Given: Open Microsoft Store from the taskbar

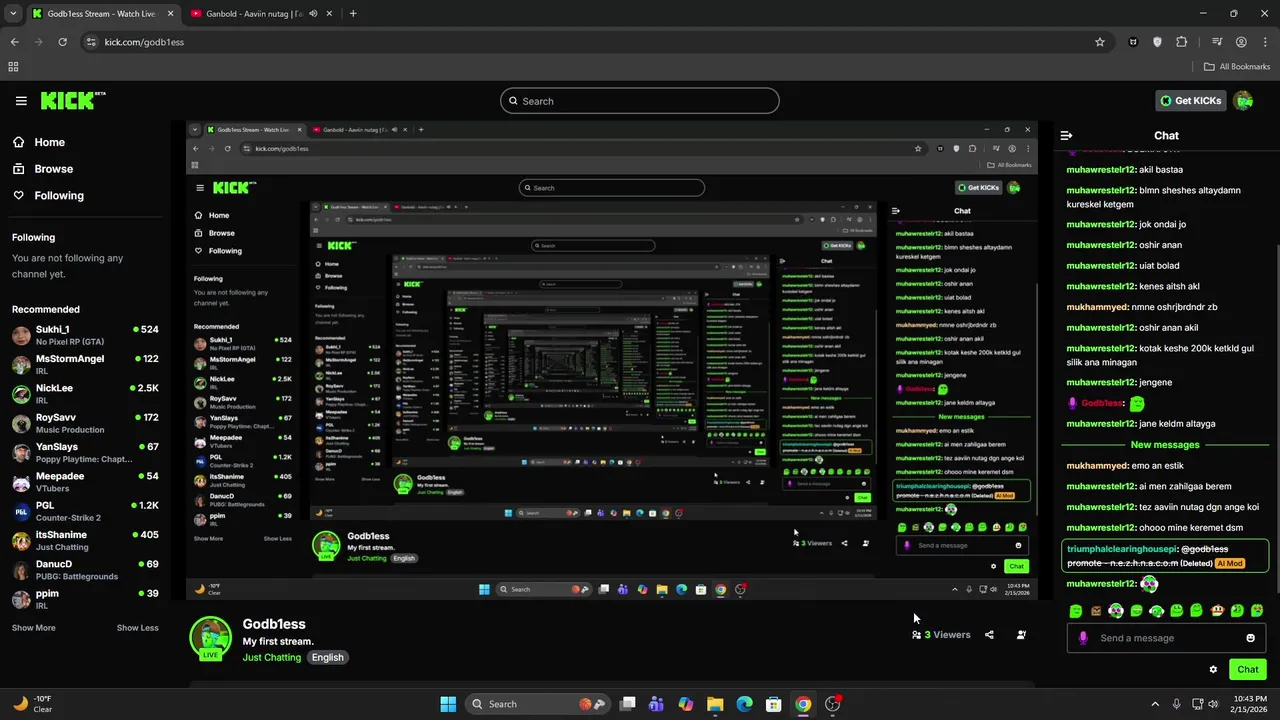Looking at the screenshot, I should pos(773,704).
